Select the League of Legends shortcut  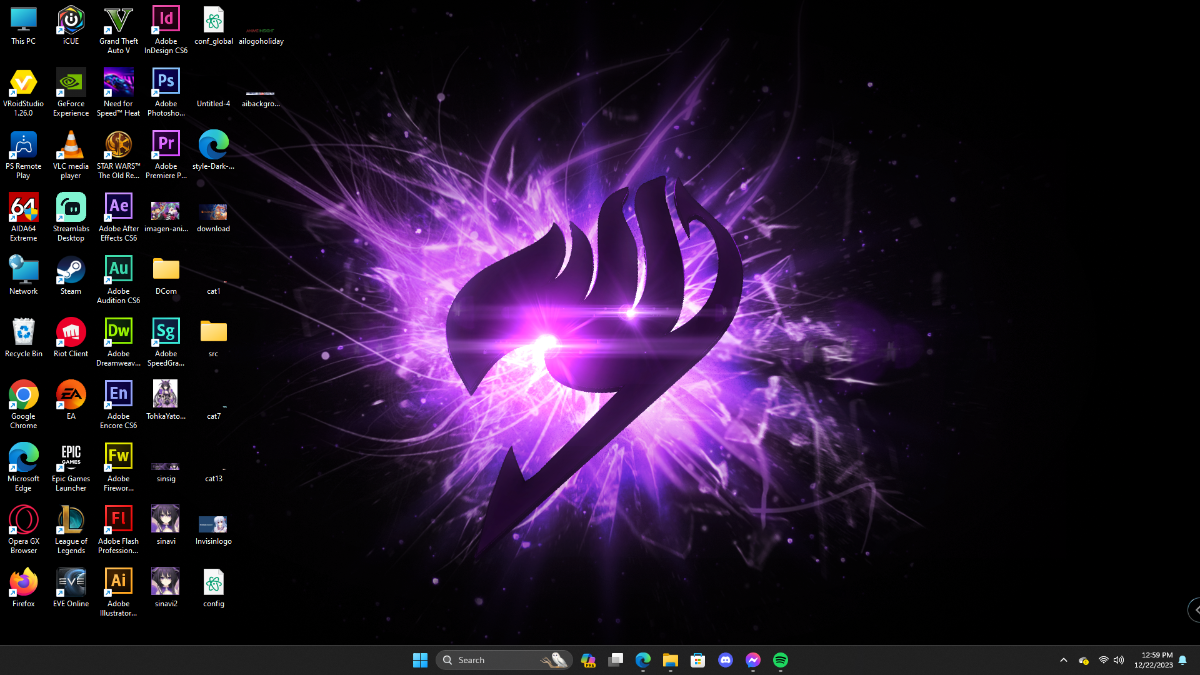(x=70, y=520)
